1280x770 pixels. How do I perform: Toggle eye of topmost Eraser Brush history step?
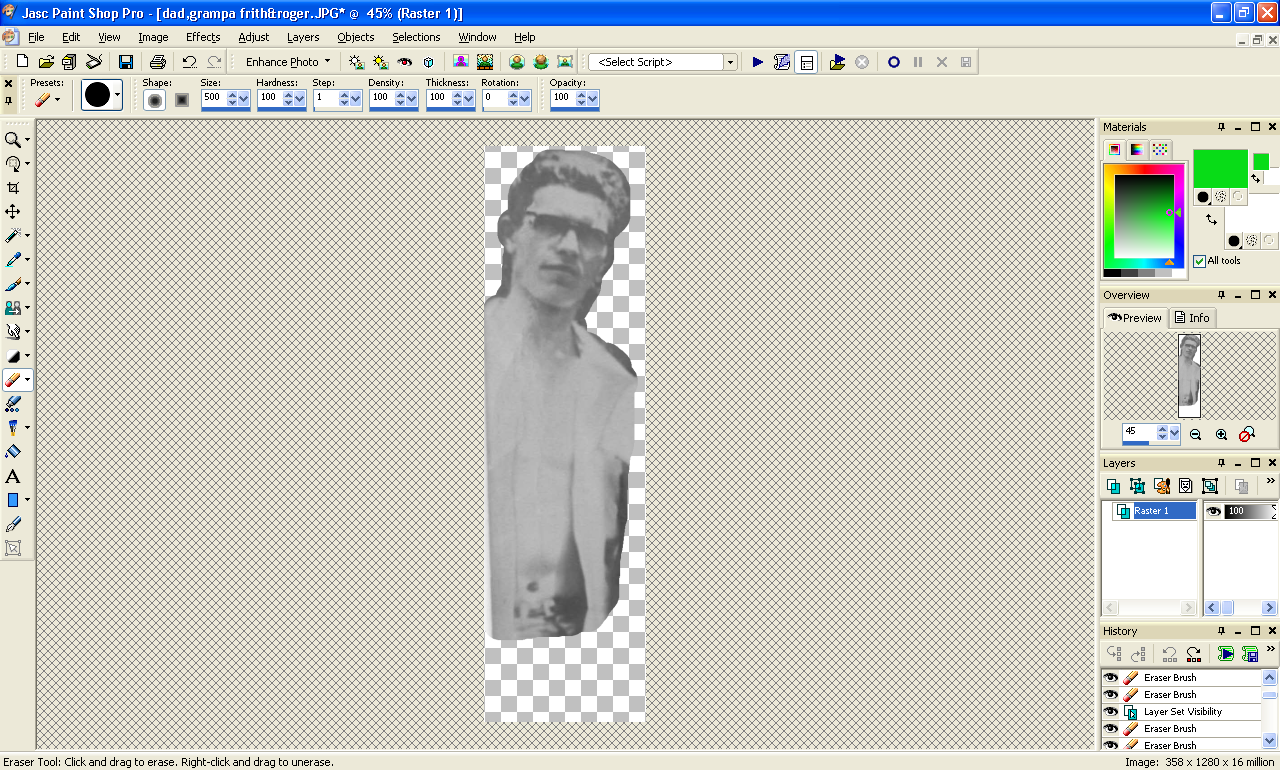click(x=1111, y=678)
